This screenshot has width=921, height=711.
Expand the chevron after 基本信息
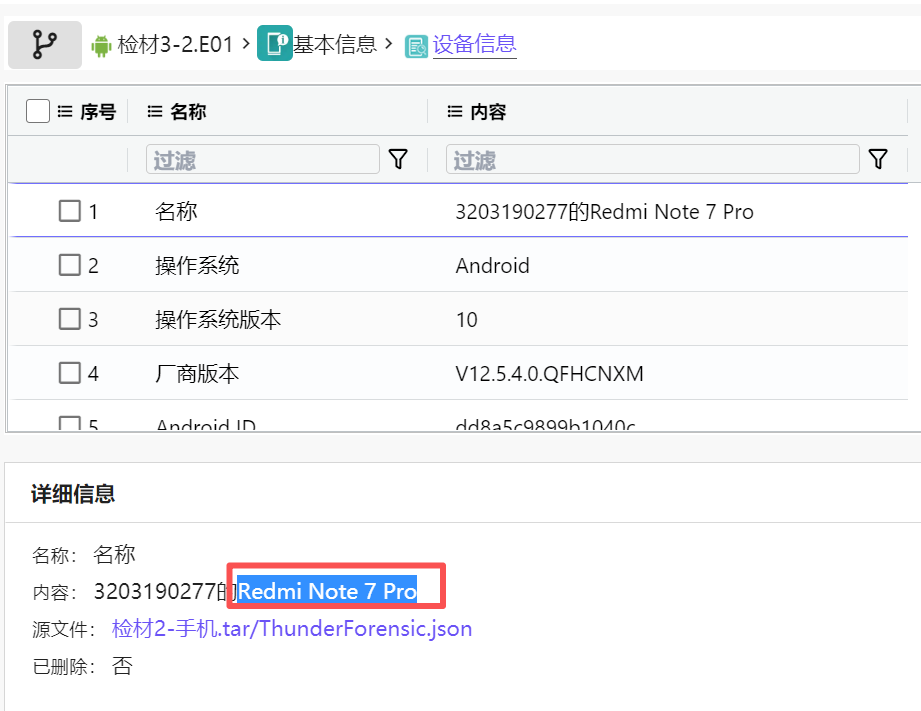pos(388,43)
